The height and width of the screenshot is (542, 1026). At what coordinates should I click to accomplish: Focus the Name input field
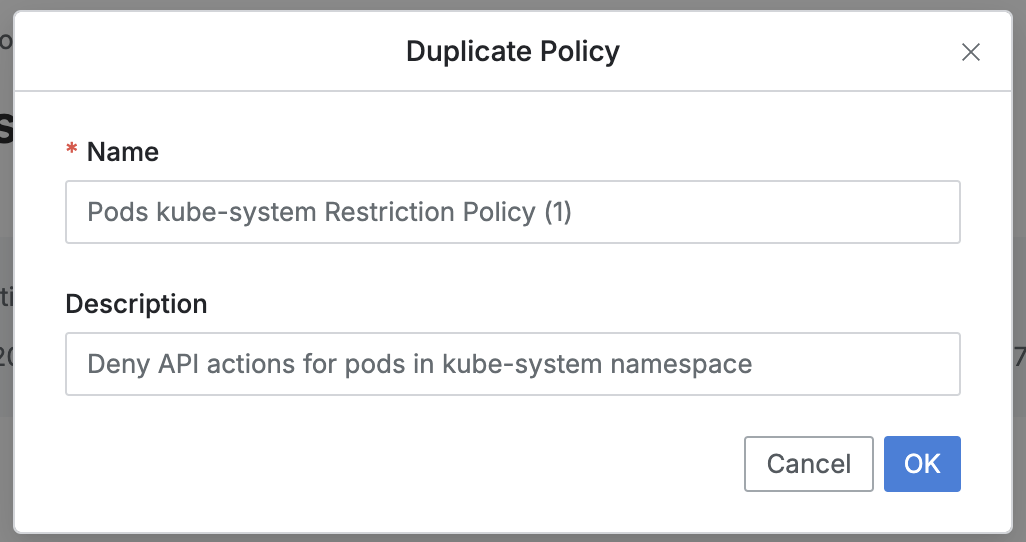coord(512,212)
